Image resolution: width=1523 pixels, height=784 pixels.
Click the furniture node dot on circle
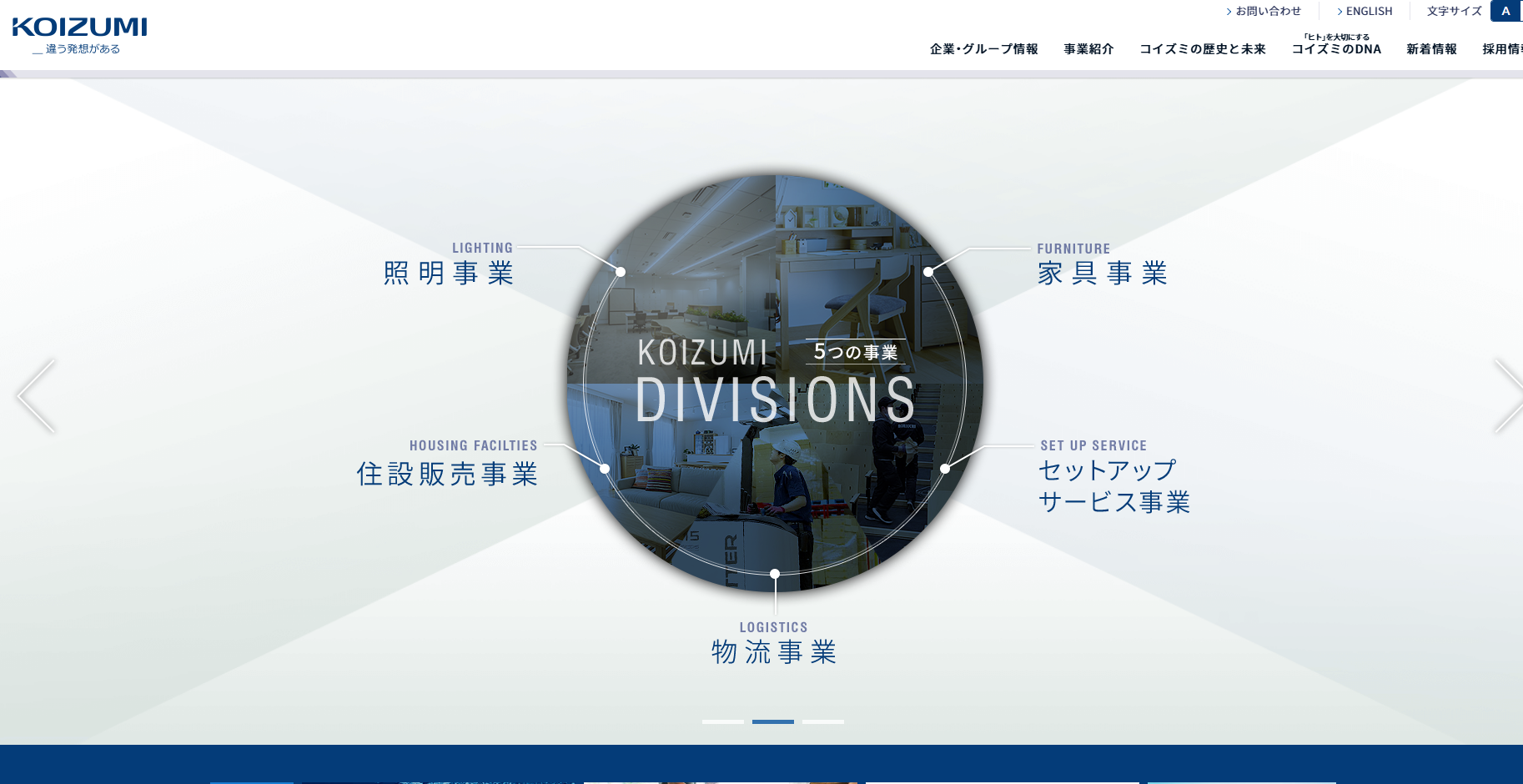click(x=928, y=272)
